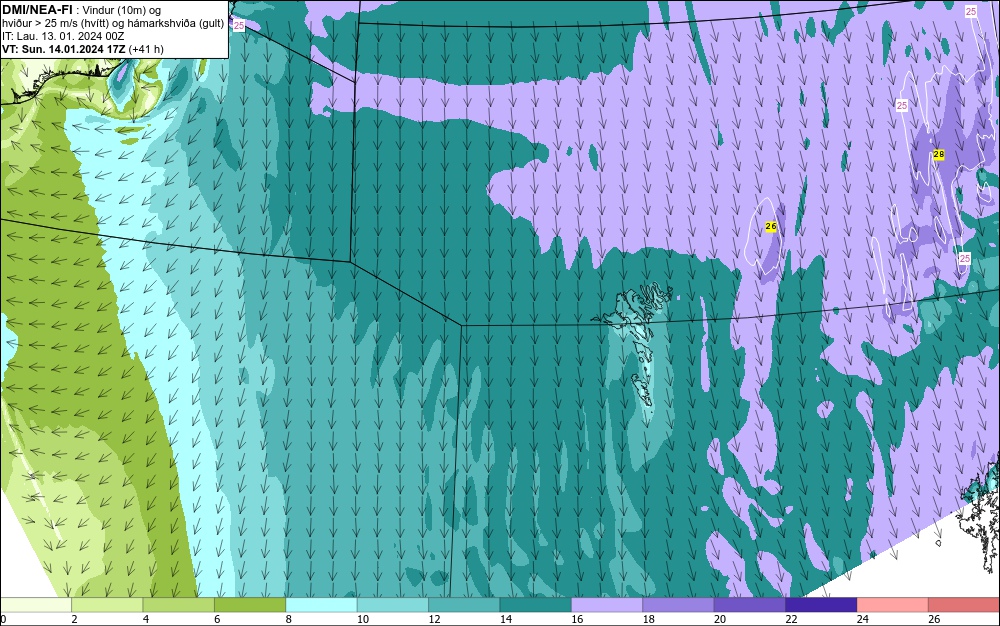This screenshot has width=1000, height=626.
Task: Select the 10–12 m/s legend swatch
Action: 393,605
